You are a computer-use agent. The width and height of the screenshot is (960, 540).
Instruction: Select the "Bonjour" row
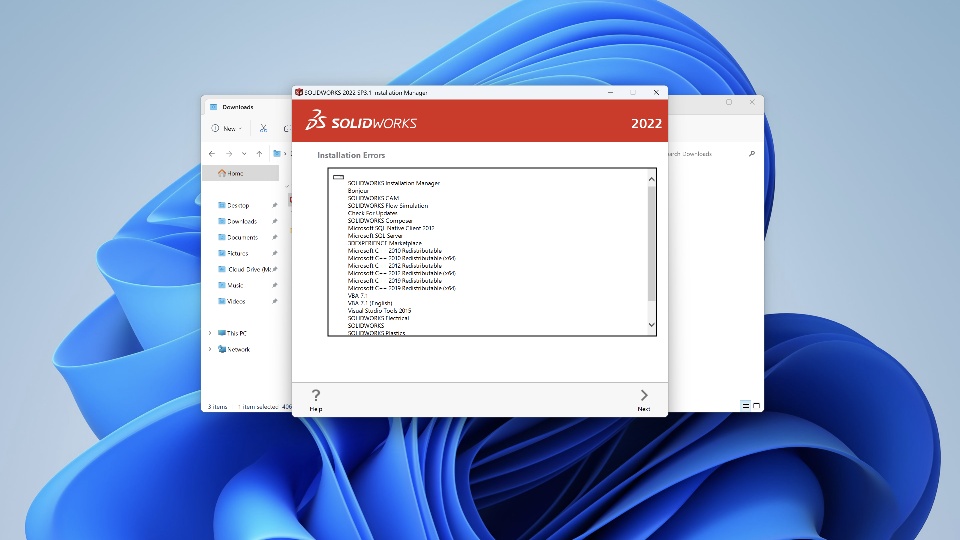pos(358,190)
